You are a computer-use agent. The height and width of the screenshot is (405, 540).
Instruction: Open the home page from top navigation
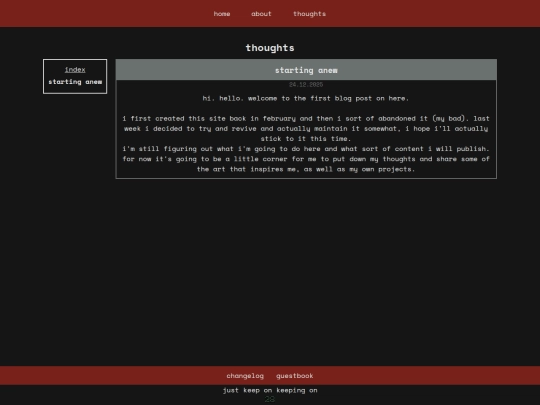222,14
